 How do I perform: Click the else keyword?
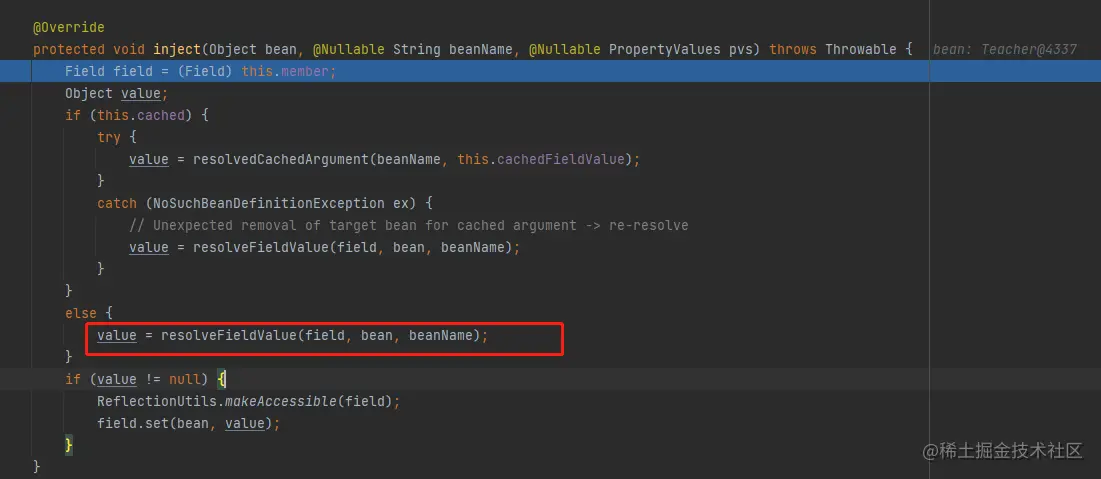[80, 313]
